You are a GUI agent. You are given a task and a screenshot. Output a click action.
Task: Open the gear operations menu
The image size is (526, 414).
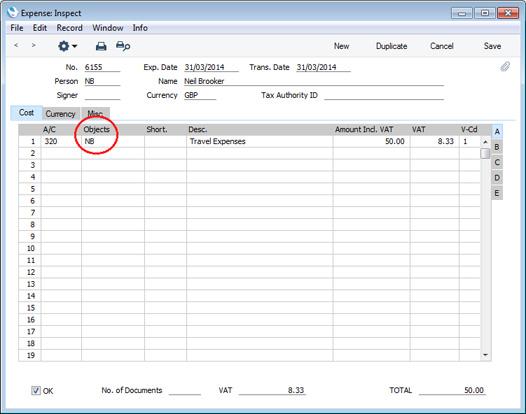67,46
